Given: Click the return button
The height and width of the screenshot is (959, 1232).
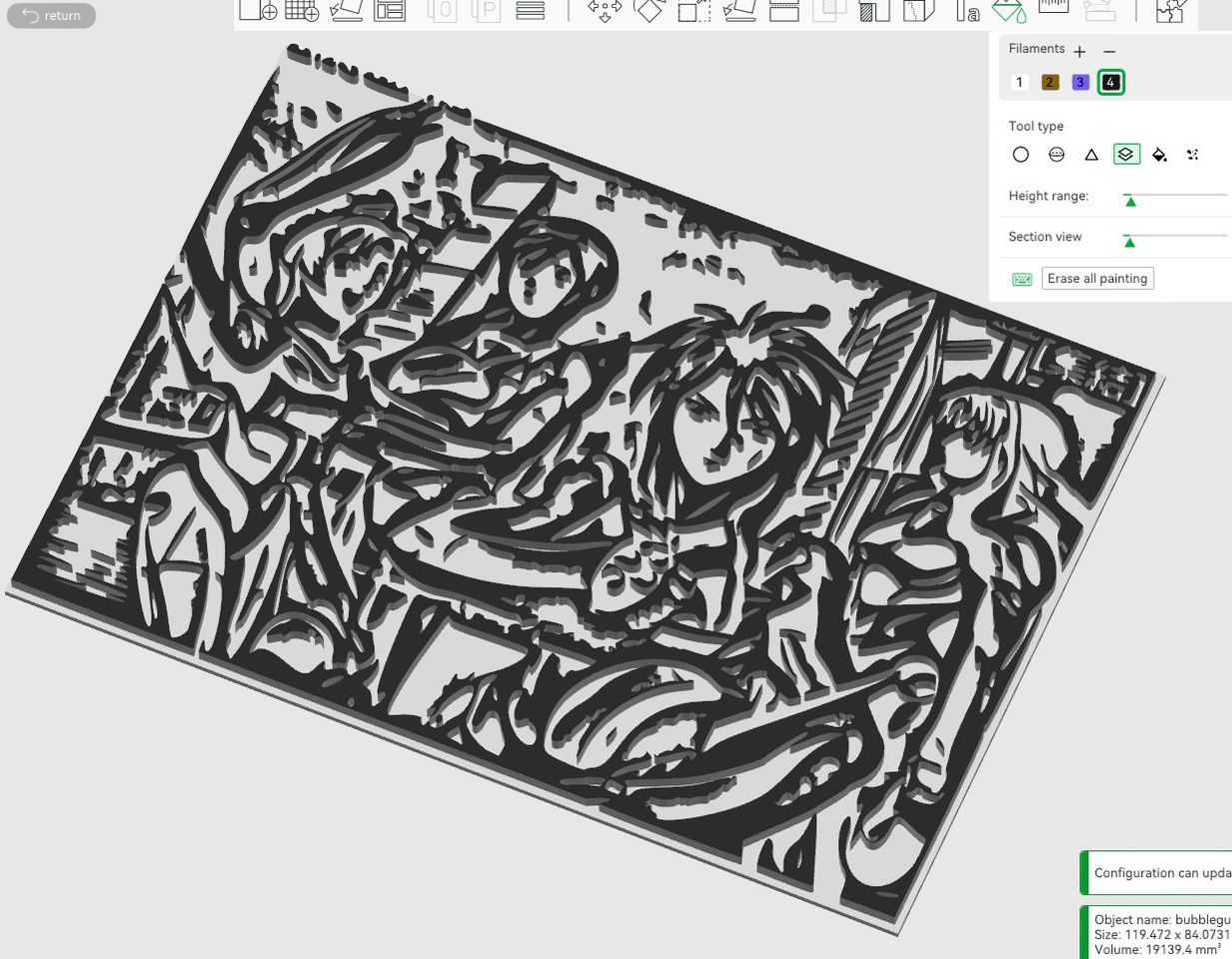Looking at the screenshot, I should pos(51,16).
